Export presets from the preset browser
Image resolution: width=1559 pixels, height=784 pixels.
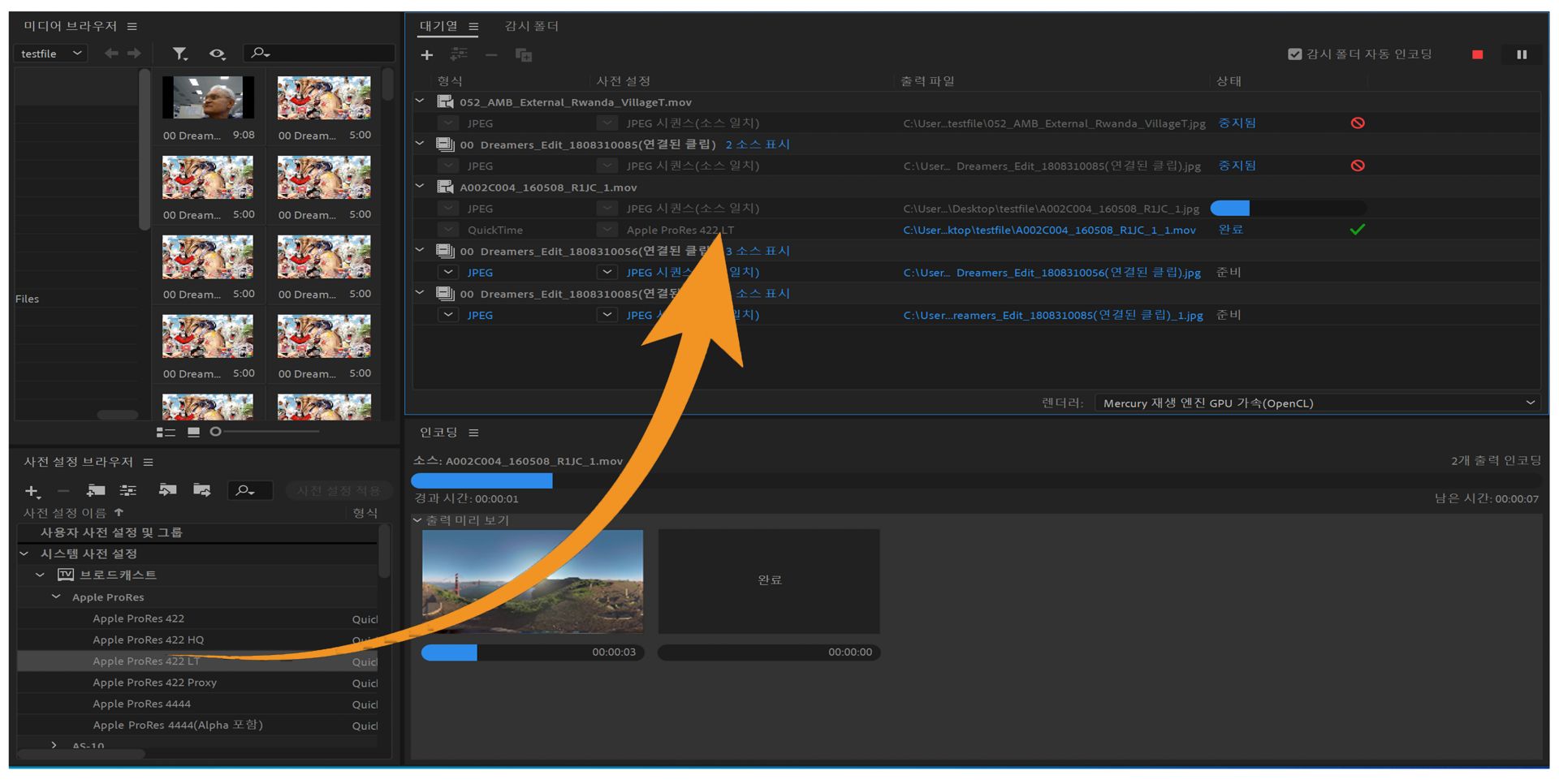[x=201, y=490]
